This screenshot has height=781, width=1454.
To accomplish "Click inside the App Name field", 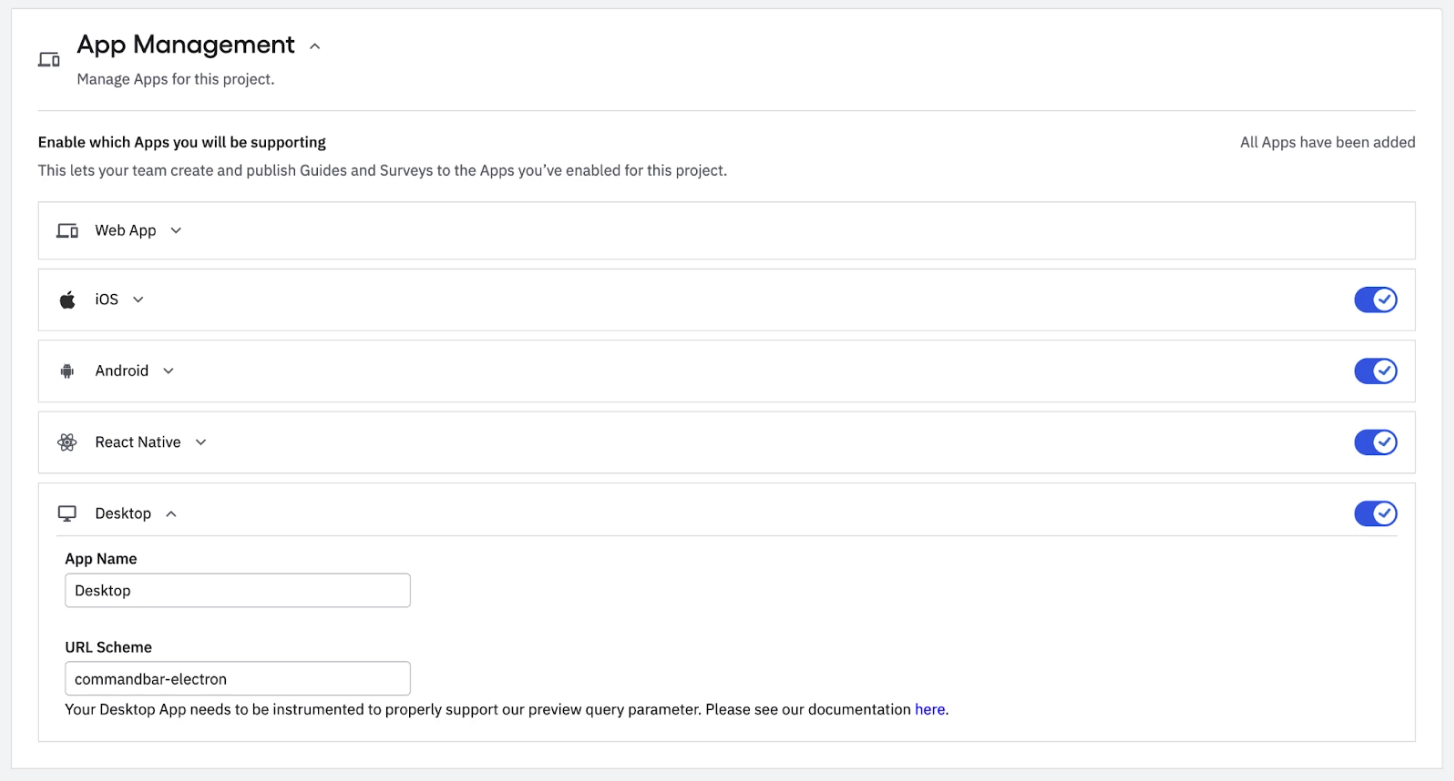I will coord(237,590).
